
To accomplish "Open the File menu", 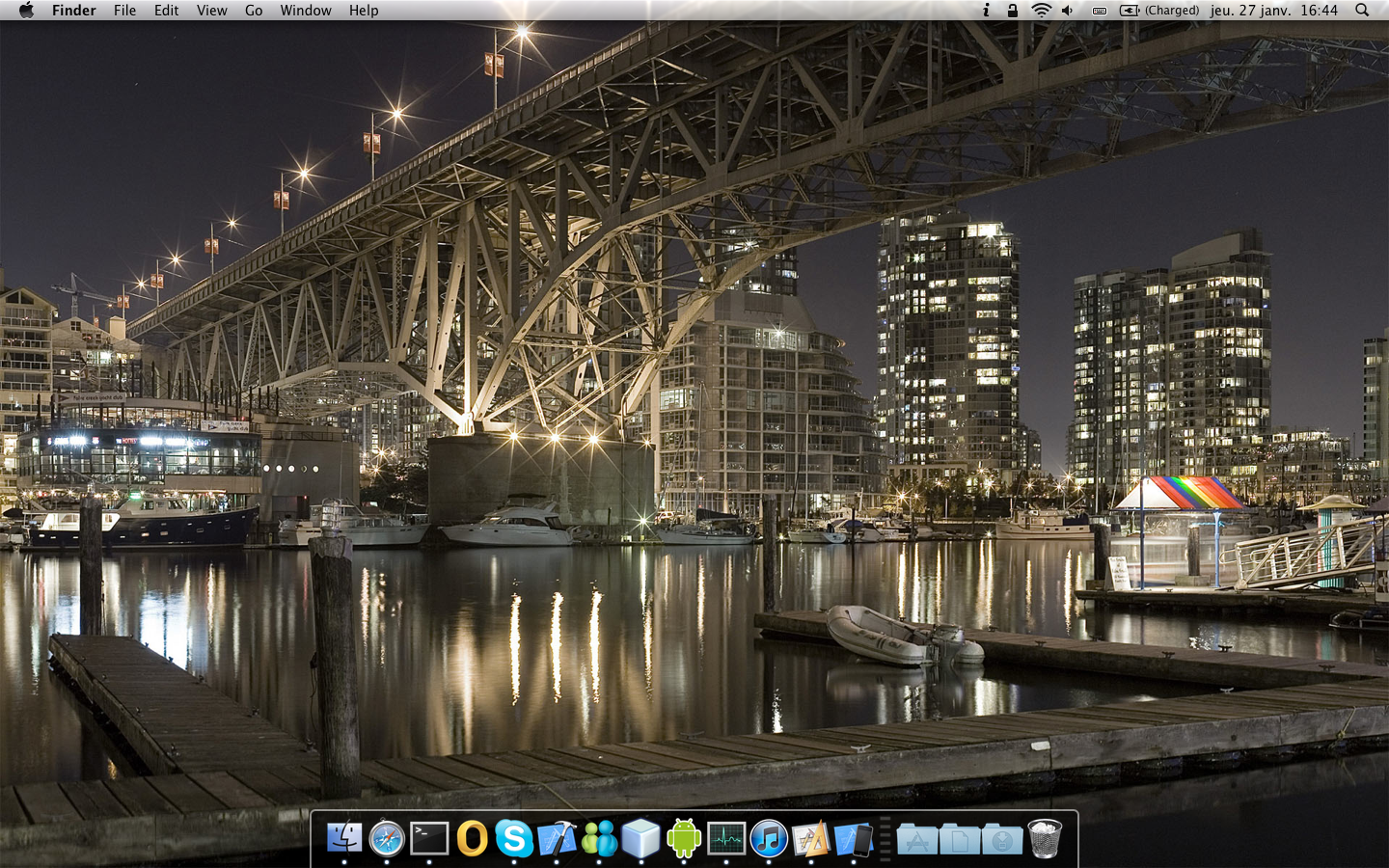I will 124,11.
